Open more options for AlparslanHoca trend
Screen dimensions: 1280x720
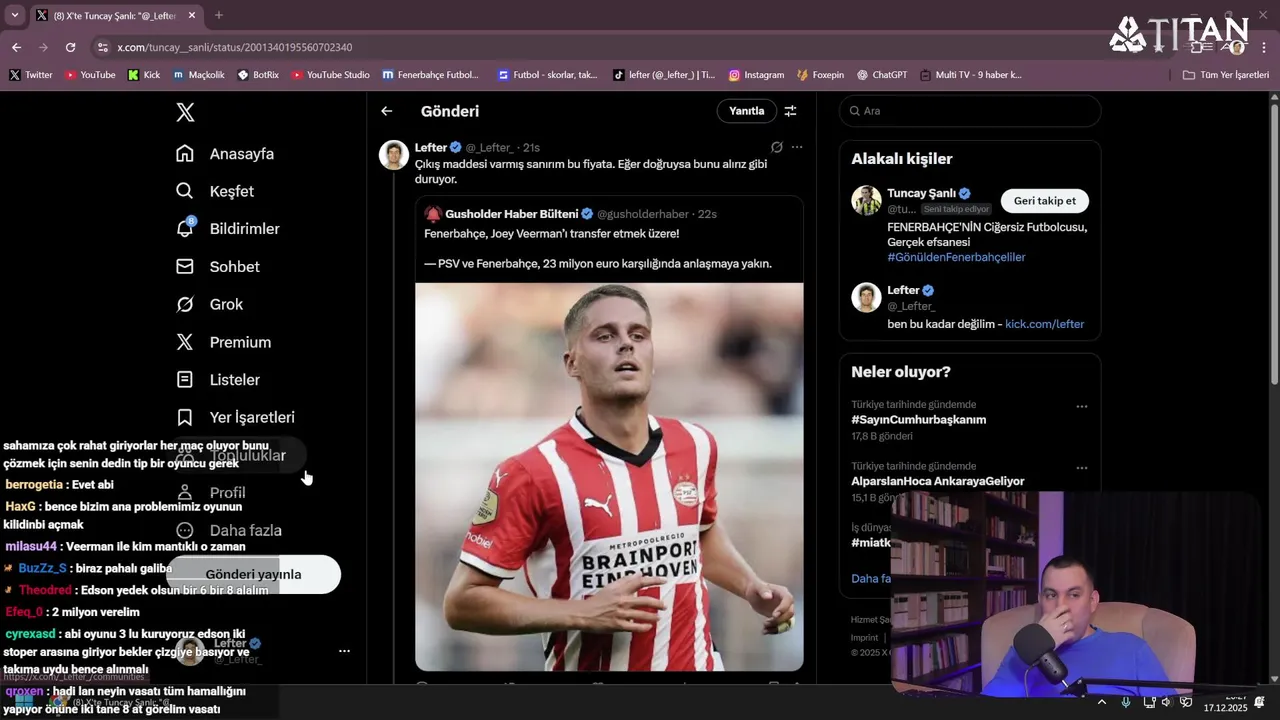pos(1081,468)
